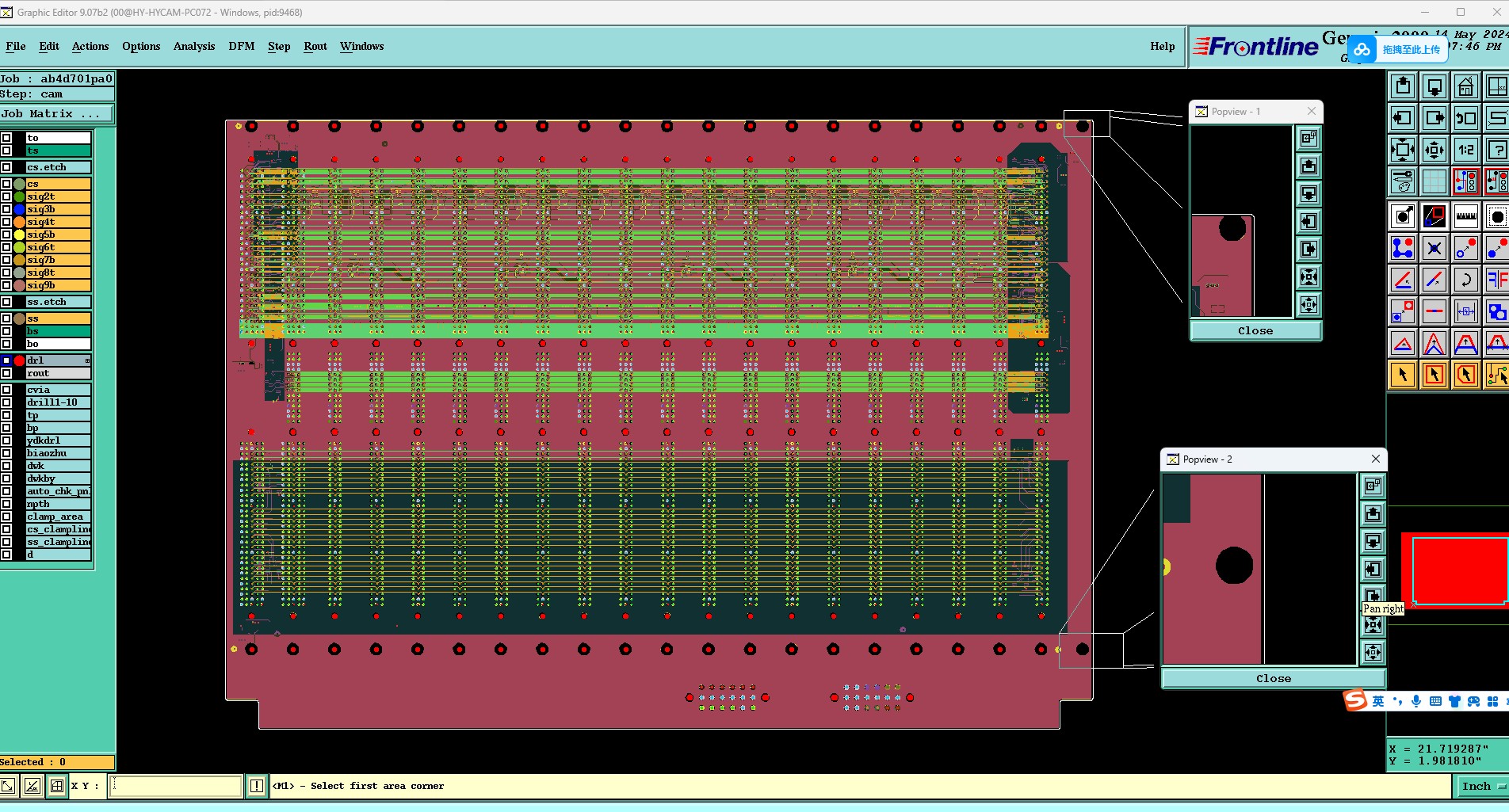1509x812 pixels.
Task: Open the Help menu
Action: [1163, 46]
